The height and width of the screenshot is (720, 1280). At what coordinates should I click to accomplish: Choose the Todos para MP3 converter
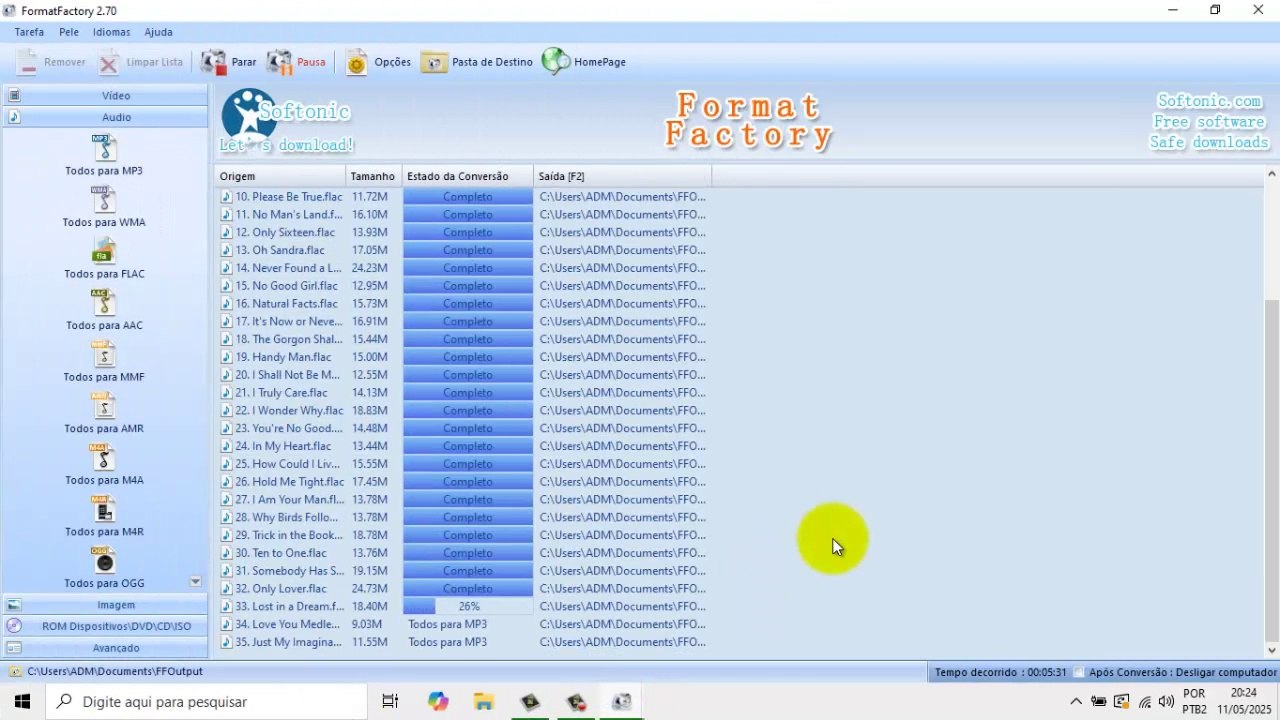(x=104, y=155)
